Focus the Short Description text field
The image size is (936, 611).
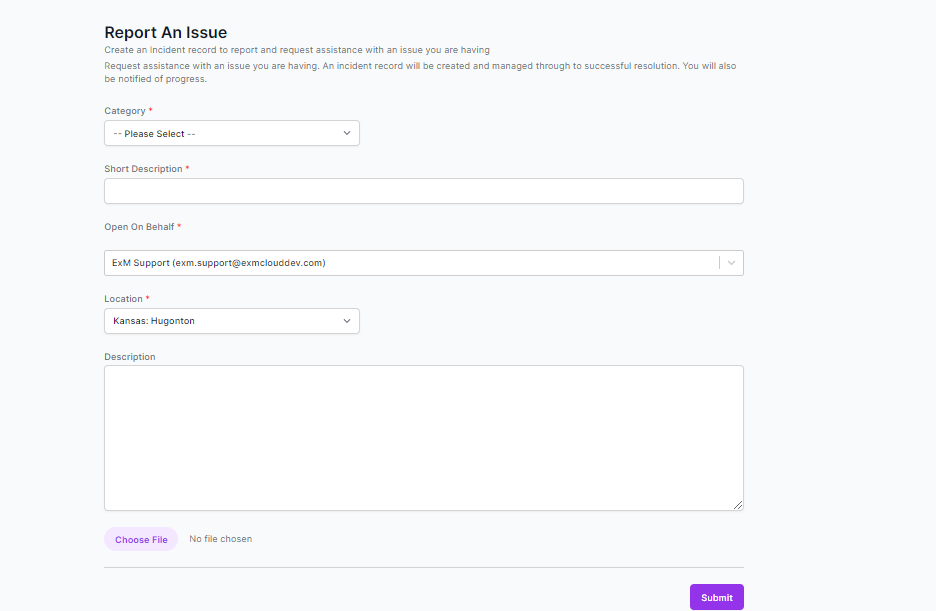click(x=424, y=191)
